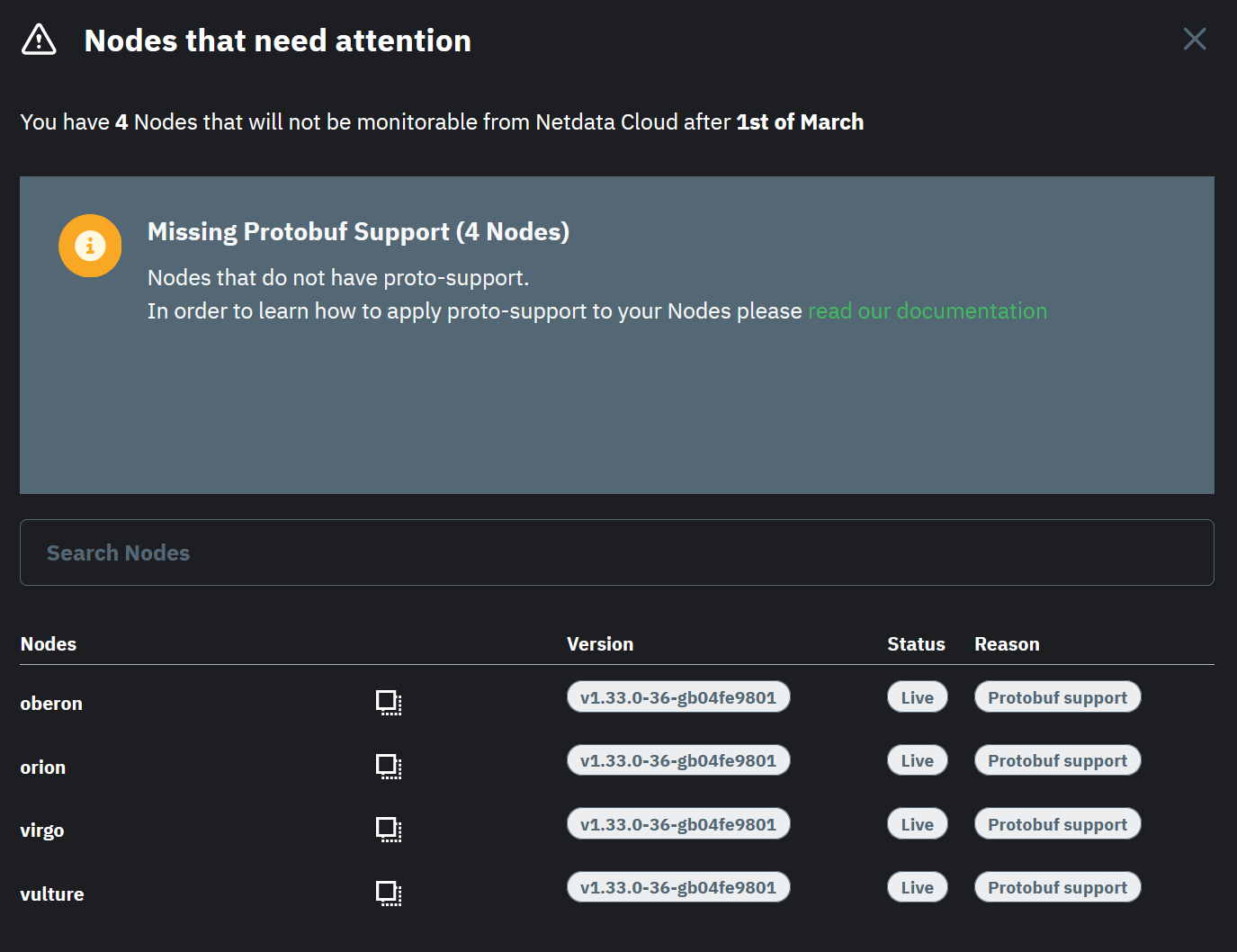Click the Nodes column header

pos(48,643)
